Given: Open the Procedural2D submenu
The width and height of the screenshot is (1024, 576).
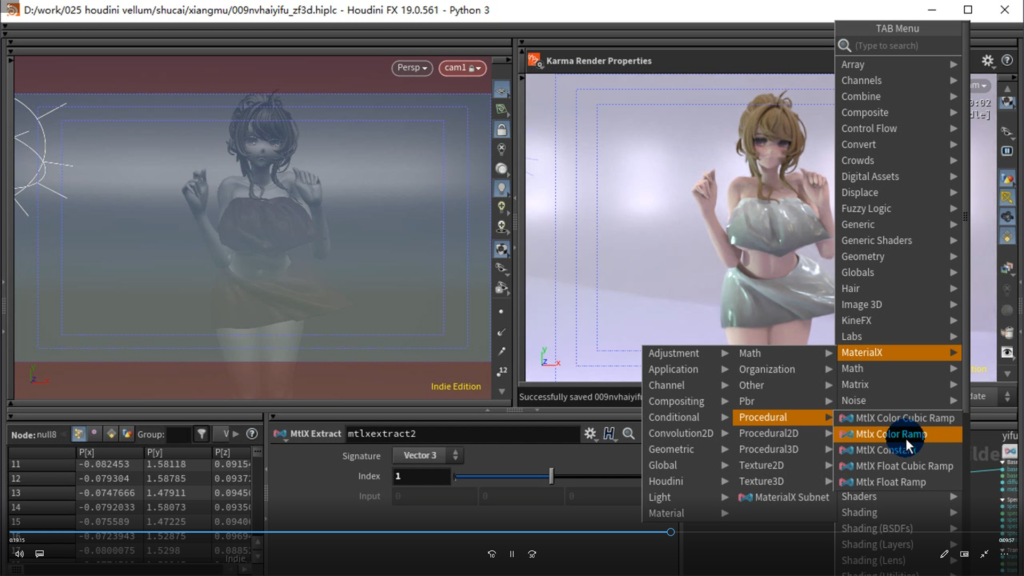Looking at the screenshot, I should coord(769,433).
